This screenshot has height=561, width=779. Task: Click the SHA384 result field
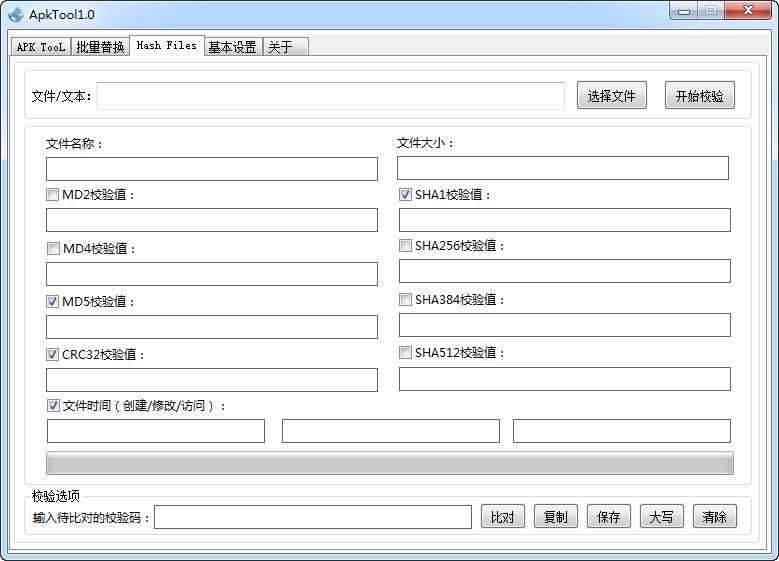tap(565, 325)
